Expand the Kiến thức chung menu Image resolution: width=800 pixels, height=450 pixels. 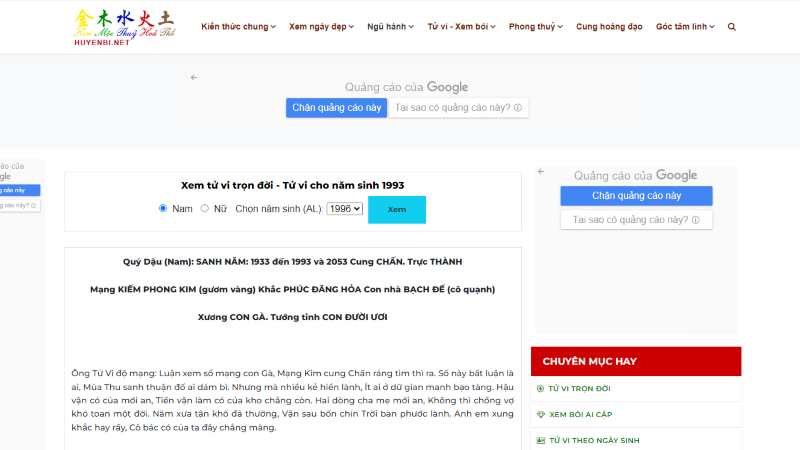(x=238, y=27)
